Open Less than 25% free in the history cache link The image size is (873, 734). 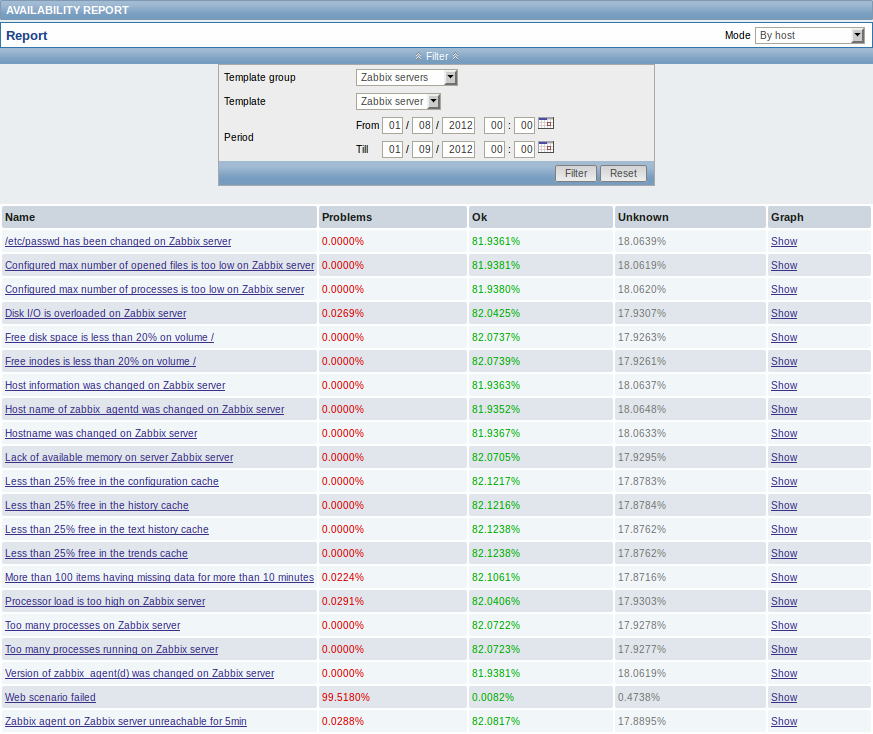pyautogui.click(x=97, y=505)
